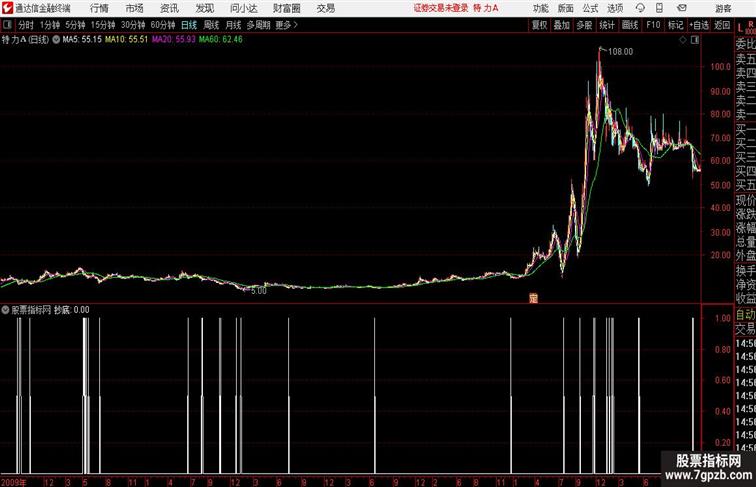Switch to the 30分钟 period tab
The height and width of the screenshot is (487, 756).
[133, 25]
